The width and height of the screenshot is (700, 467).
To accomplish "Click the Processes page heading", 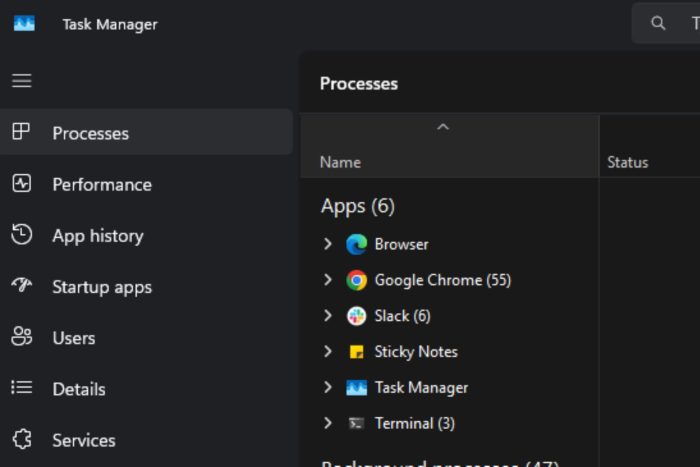I will (x=358, y=83).
